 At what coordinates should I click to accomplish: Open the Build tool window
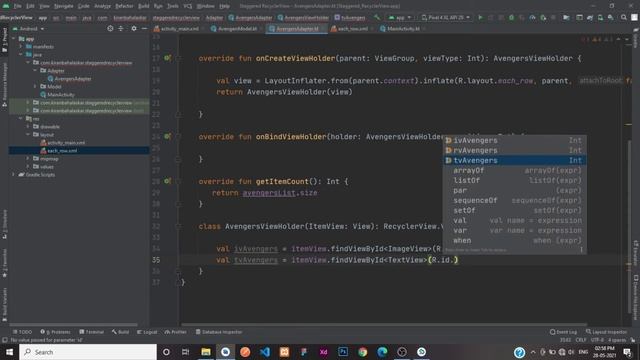[120, 332]
